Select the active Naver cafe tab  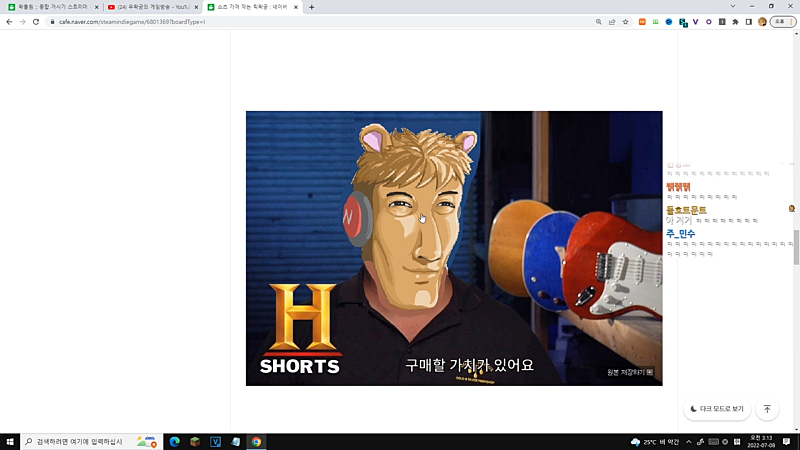pyautogui.click(x=253, y=7)
